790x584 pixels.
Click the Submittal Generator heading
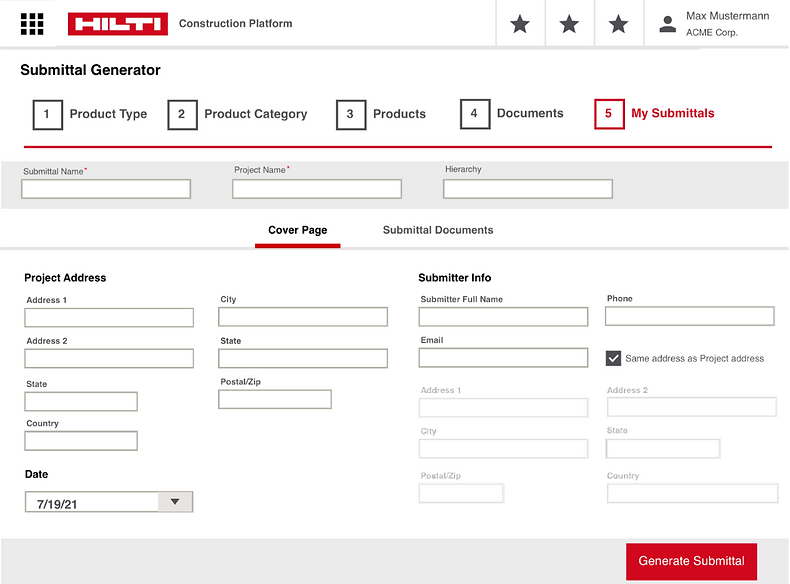(x=91, y=70)
